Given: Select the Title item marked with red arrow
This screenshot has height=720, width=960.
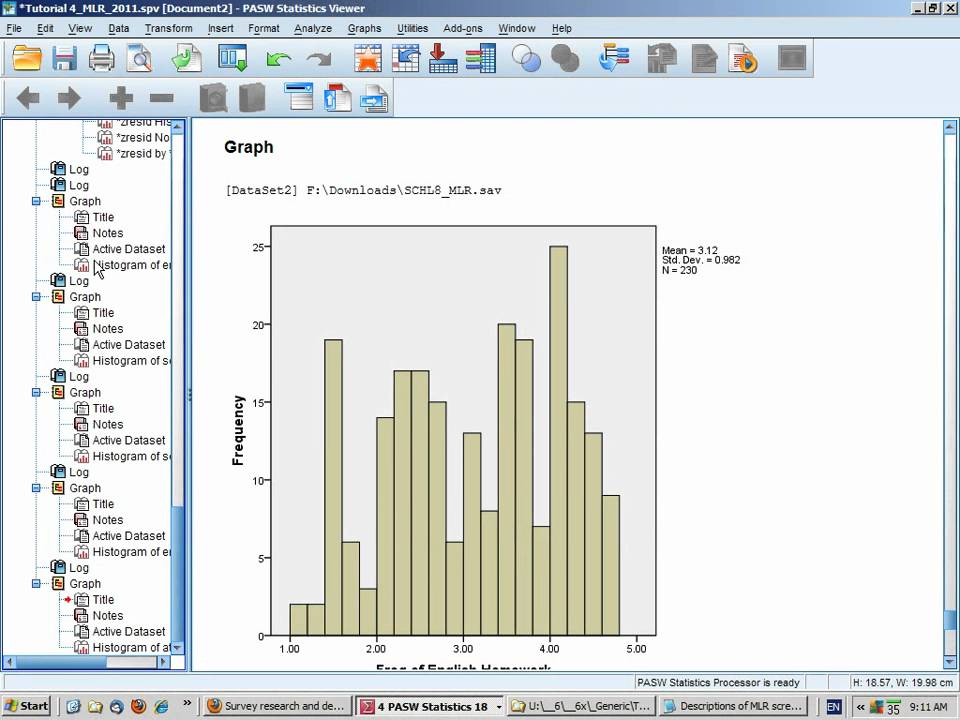Looking at the screenshot, I should tap(94, 599).
